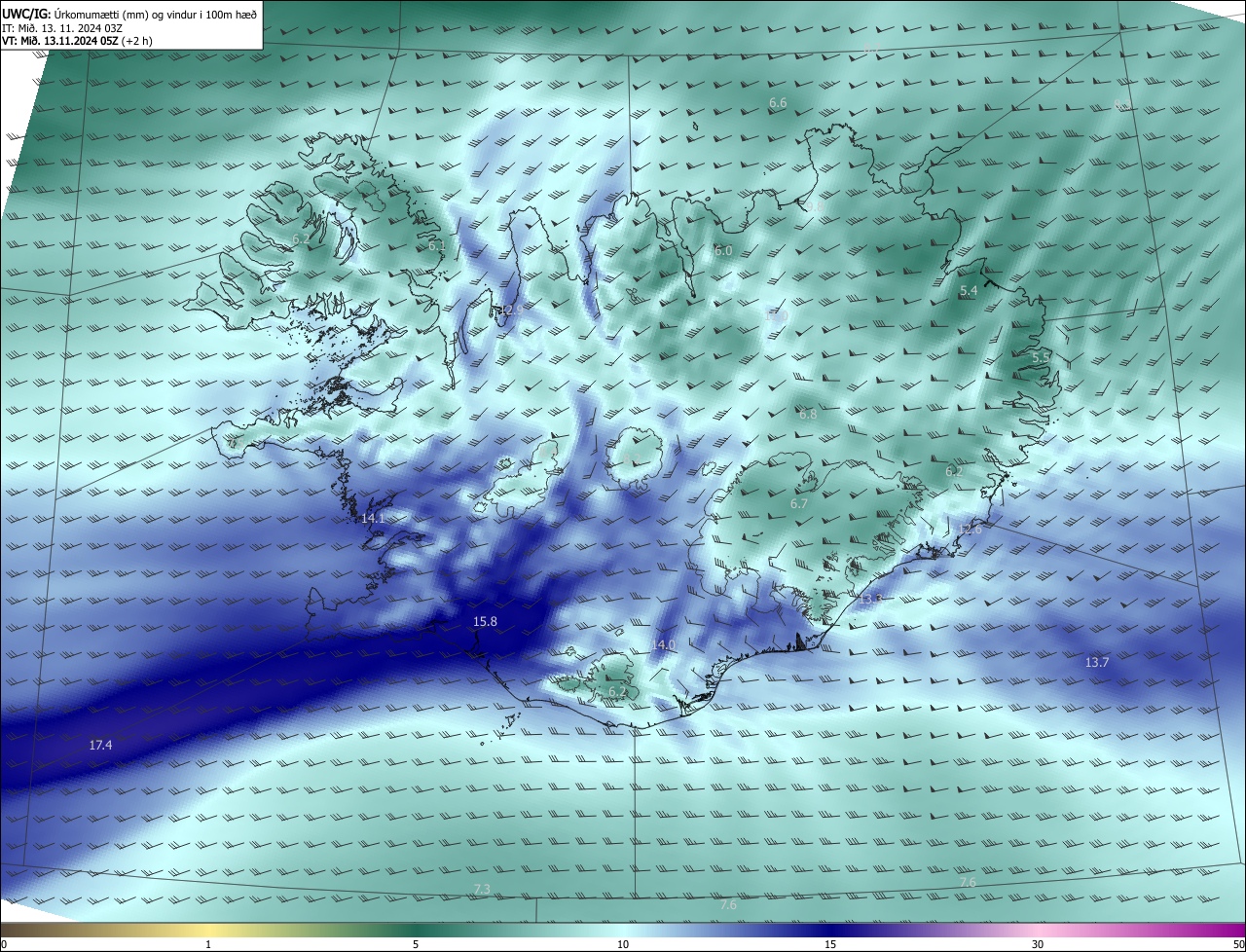Click the 6.7 value label on the map

coord(799,504)
